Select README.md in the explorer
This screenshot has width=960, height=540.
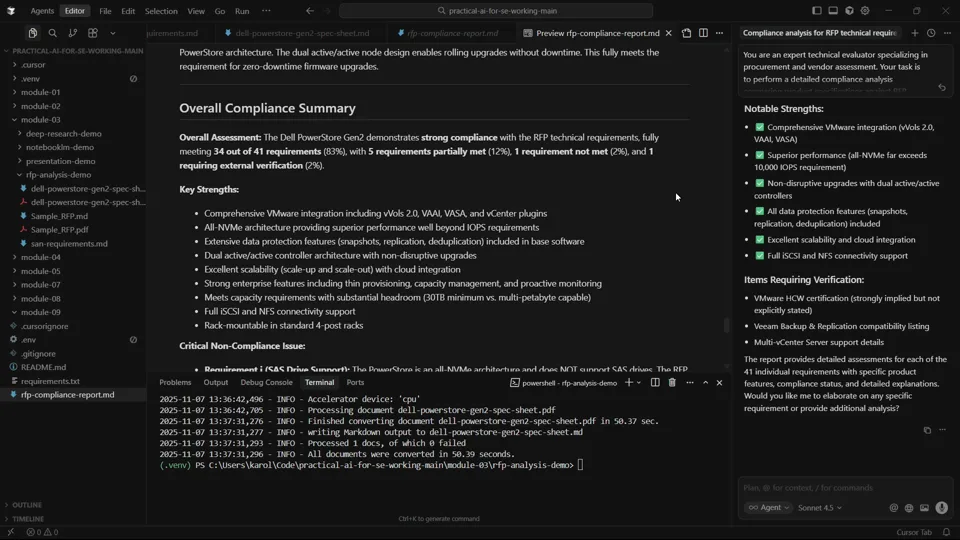[x=43, y=367]
